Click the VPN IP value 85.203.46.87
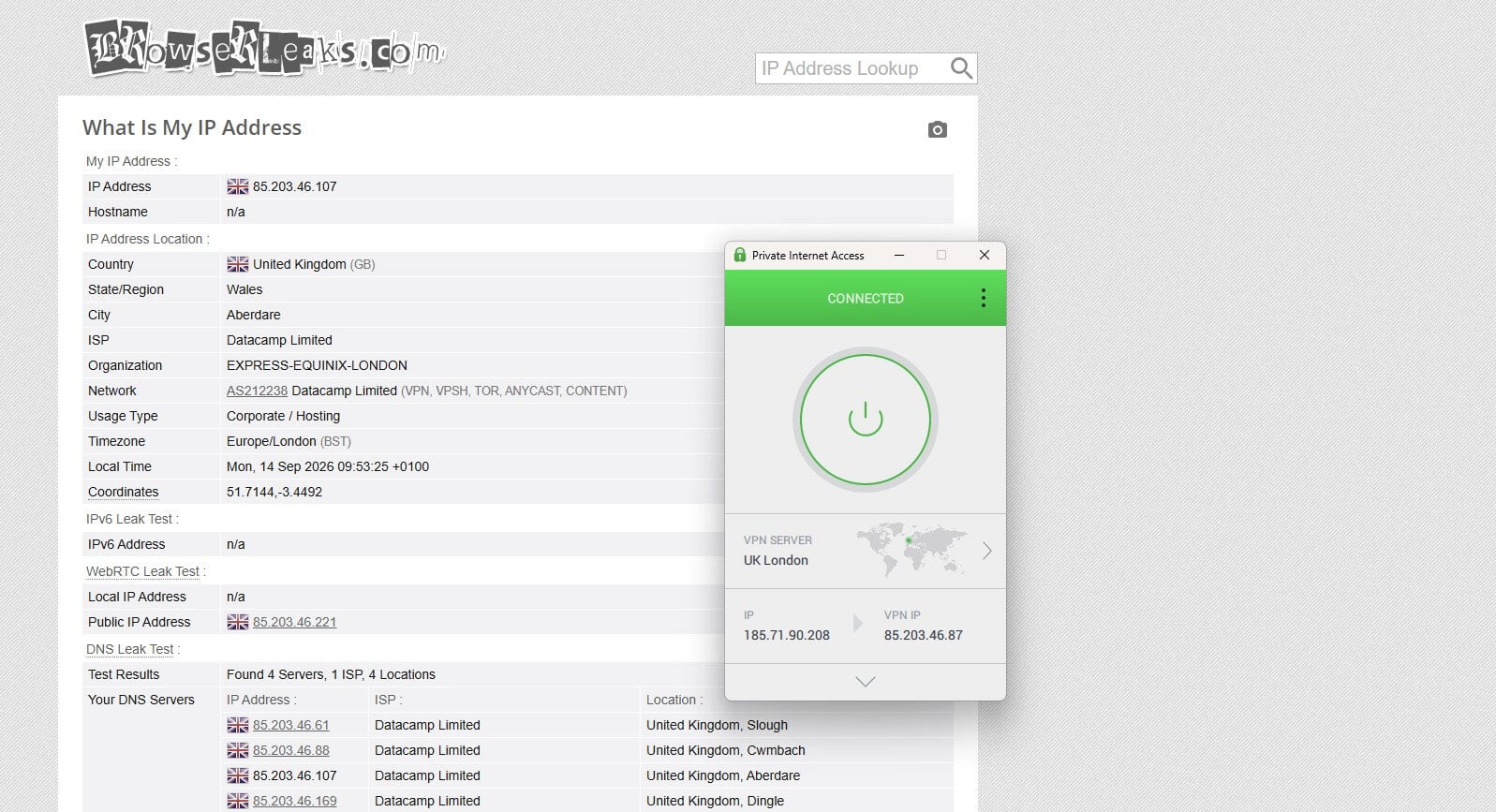This screenshot has height=812, width=1496. coord(924,635)
